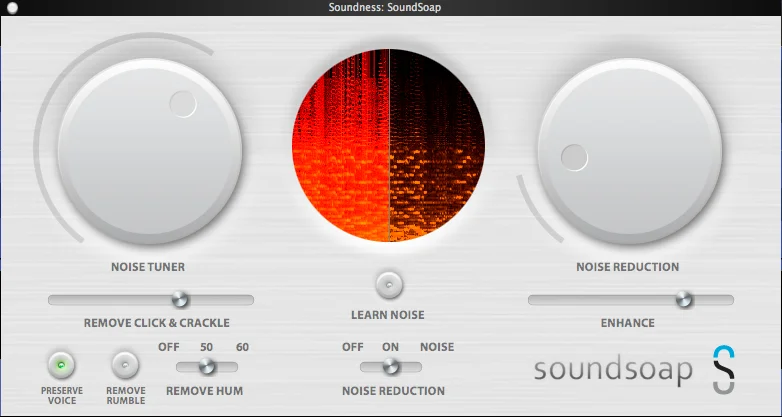
Task: Click the Learn Noise button
Action: point(389,285)
